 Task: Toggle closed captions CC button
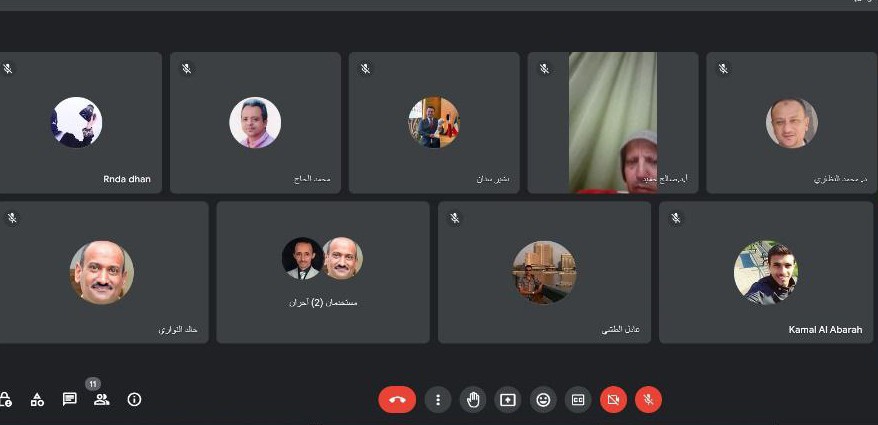pos(578,400)
